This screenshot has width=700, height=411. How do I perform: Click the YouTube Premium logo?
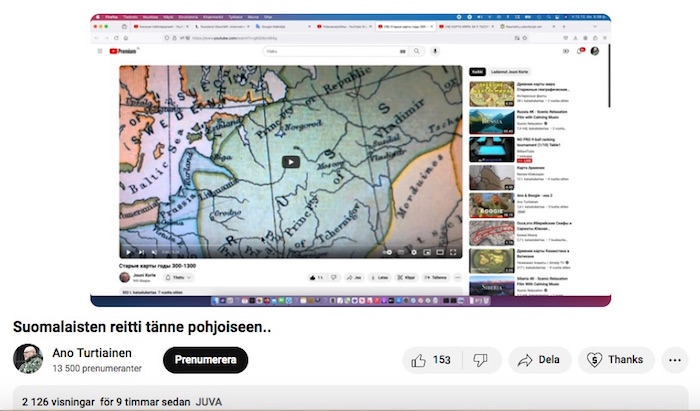click(124, 51)
